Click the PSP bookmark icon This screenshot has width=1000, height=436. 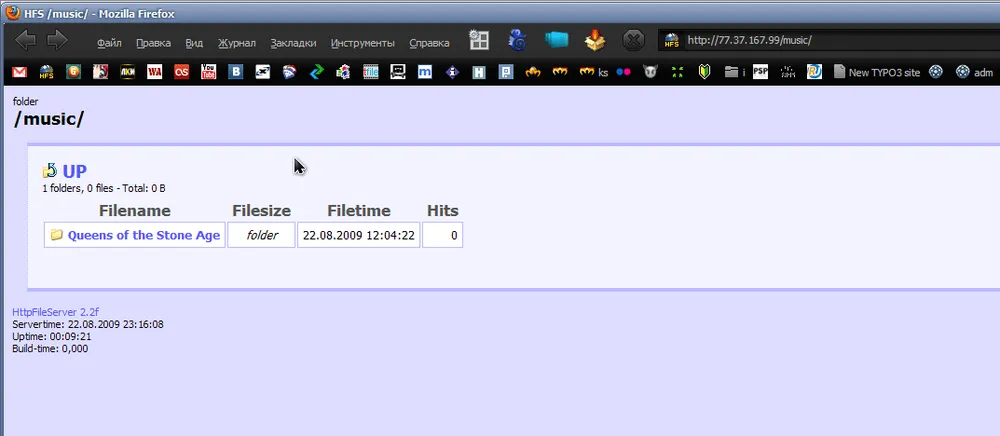click(761, 72)
